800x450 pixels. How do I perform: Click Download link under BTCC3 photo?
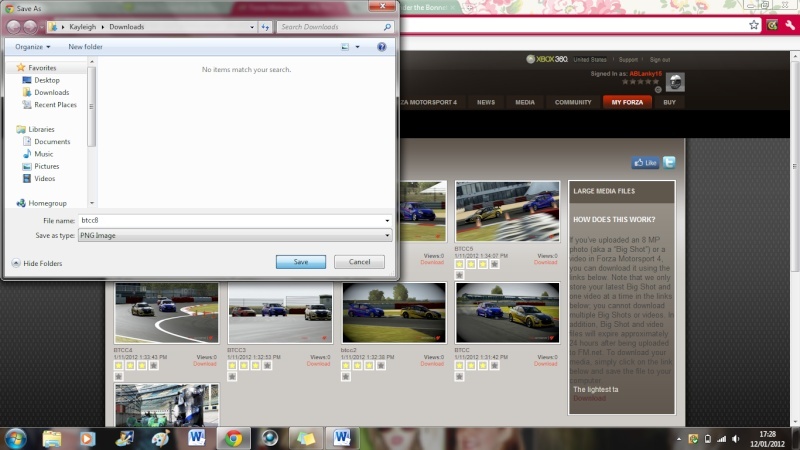[318, 364]
